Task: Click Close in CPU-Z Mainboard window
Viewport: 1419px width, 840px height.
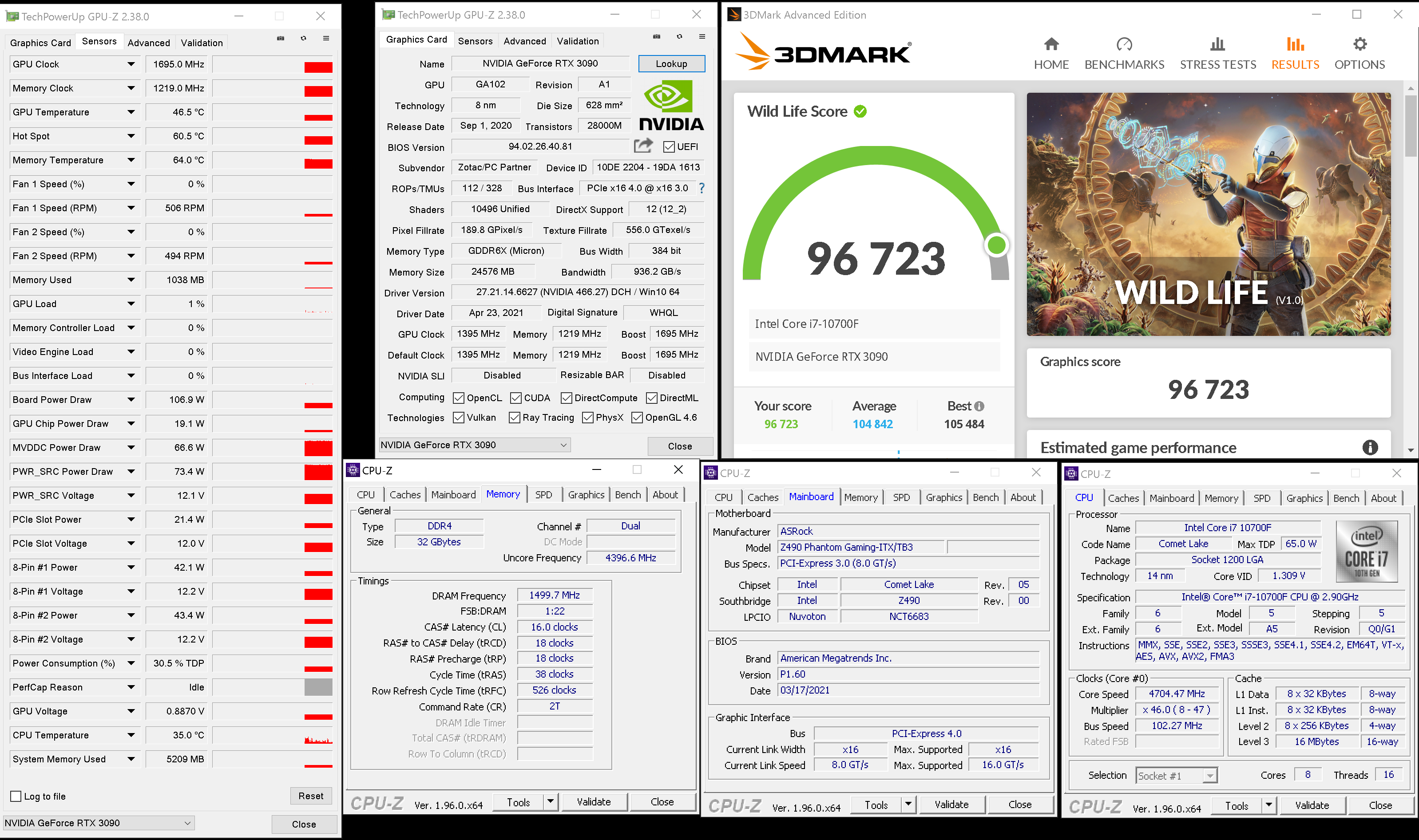Action: [x=1020, y=805]
